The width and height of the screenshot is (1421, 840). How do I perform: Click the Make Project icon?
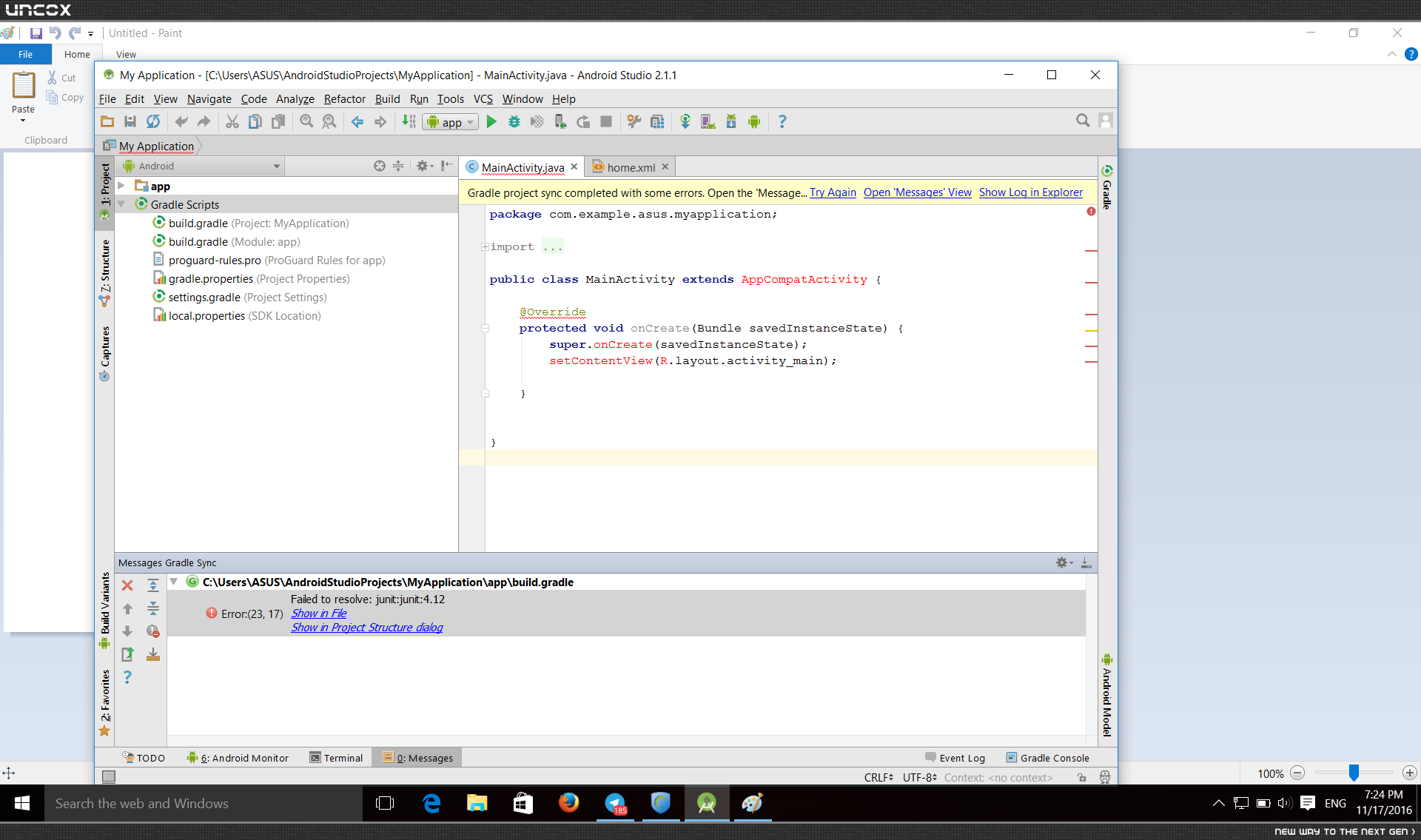click(409, 122)
